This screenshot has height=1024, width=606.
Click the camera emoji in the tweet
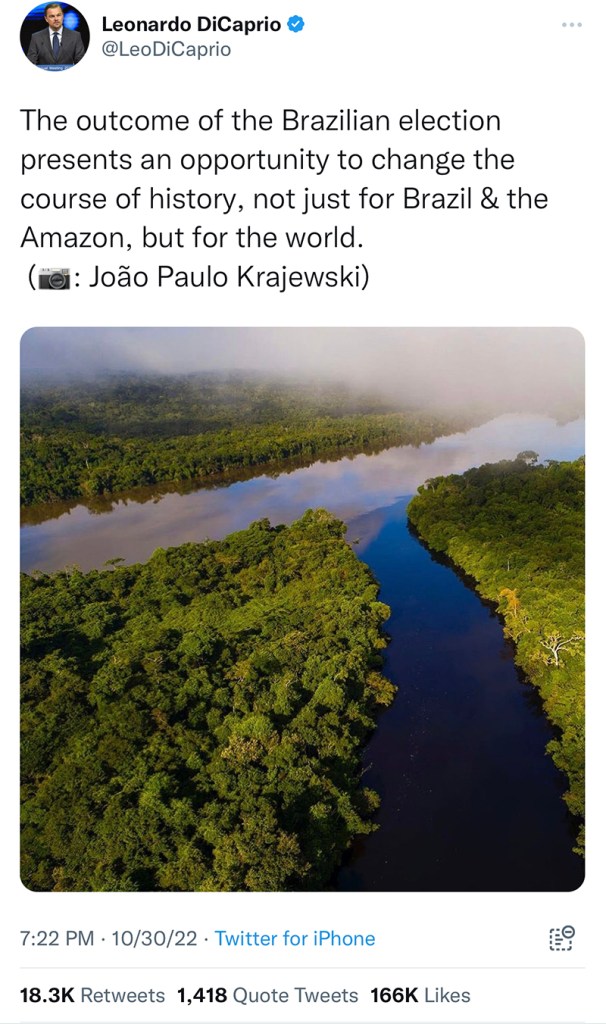[x=54, y=278]
